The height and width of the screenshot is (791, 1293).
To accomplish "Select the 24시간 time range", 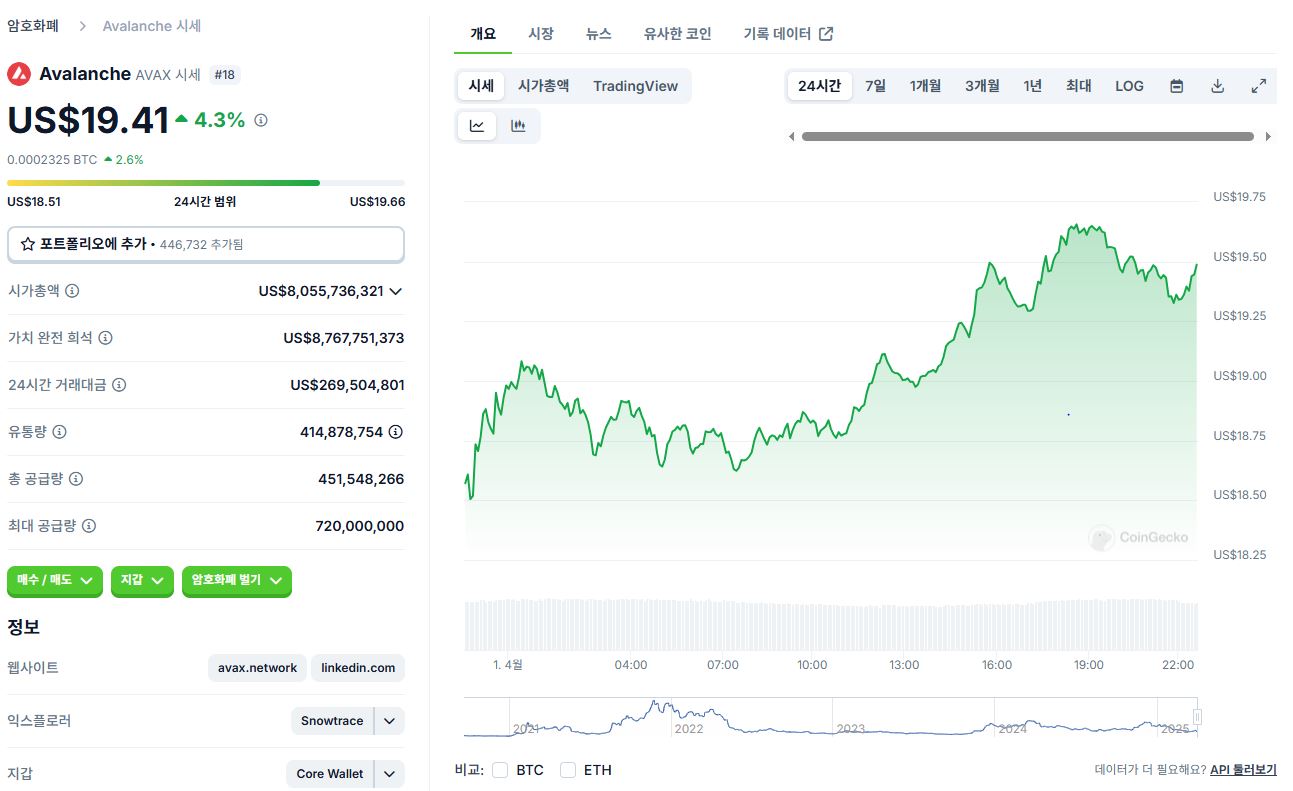I will pos(819,86).
